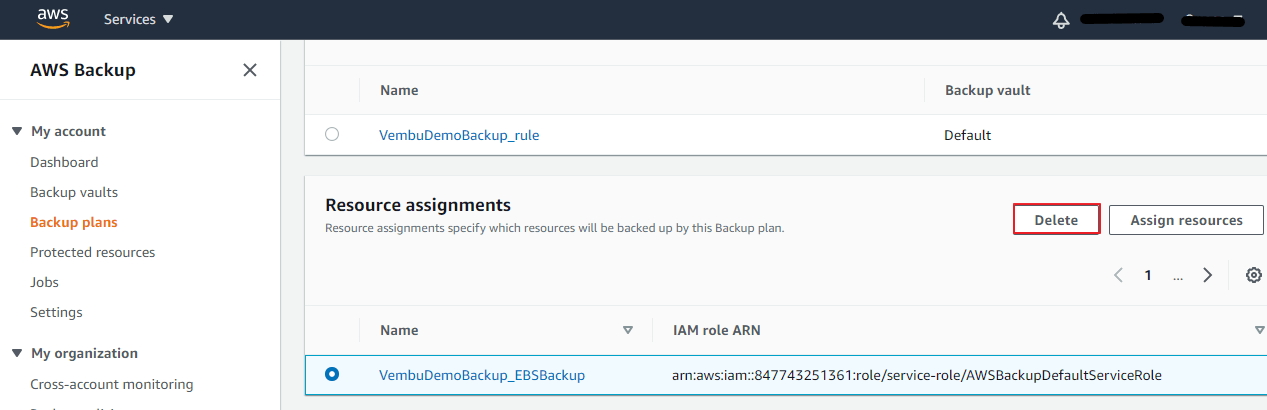Click the AWS logo in header
Viewport: 1267px width, 410px height.
52,19
